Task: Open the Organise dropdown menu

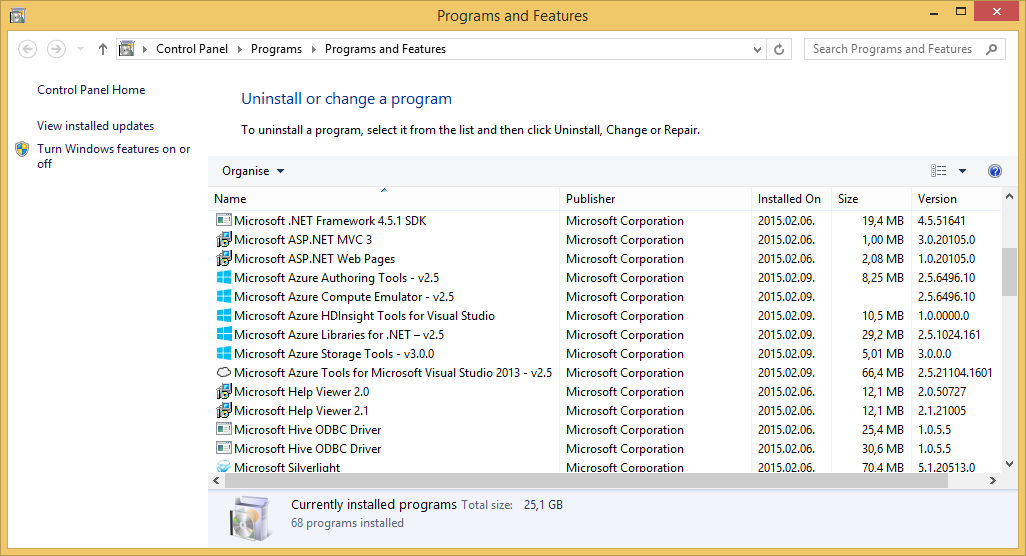Action: pyautogui.click(x=253, y=171)
